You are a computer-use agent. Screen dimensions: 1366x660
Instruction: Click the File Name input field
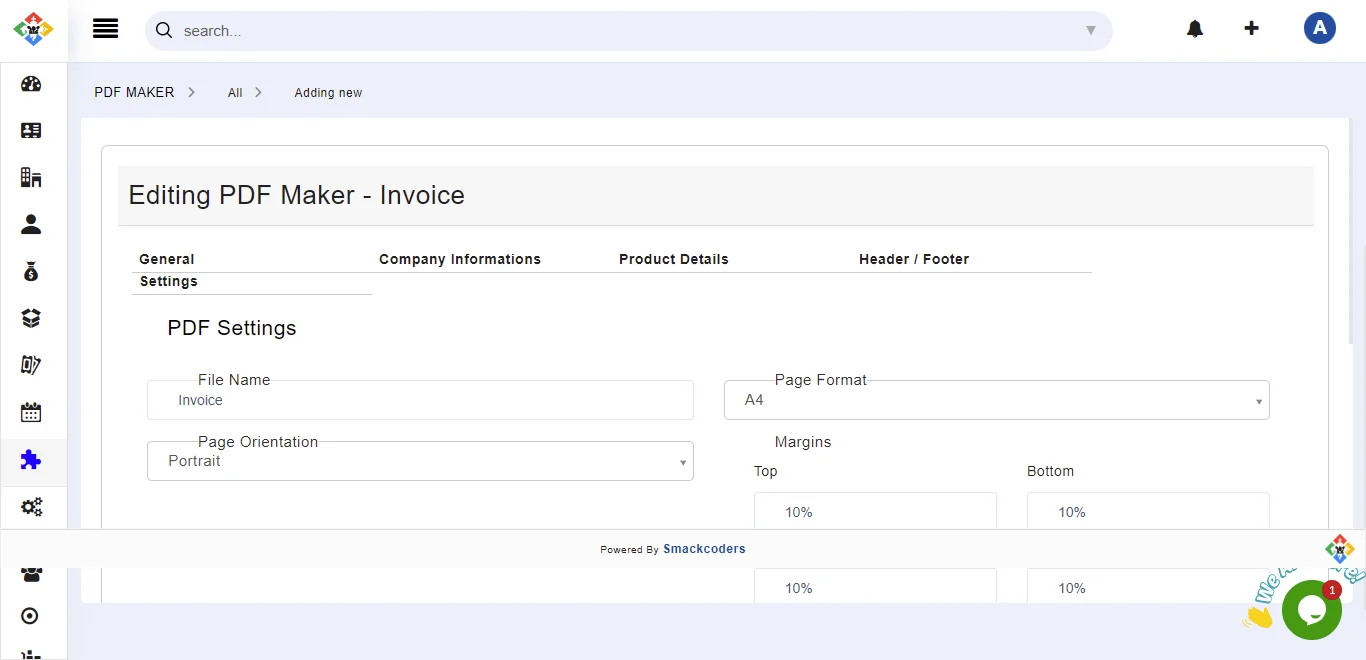tap(420, 400)
